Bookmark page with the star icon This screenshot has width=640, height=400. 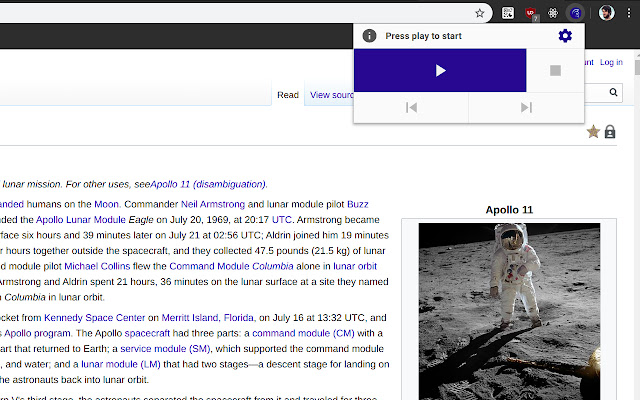pyautogui.click(x=480, y=13)
